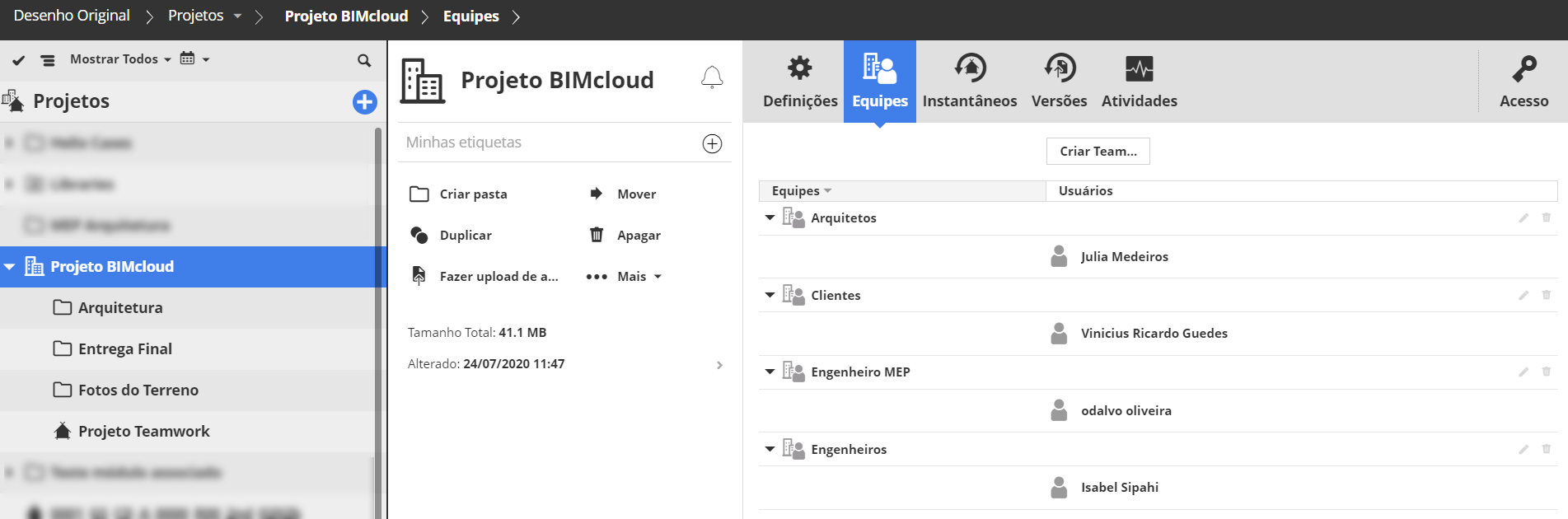The width and height of the screenshot is (1568, 519).
Task: Select the Fotos do Terreno folder
Action: pos(138,390)
